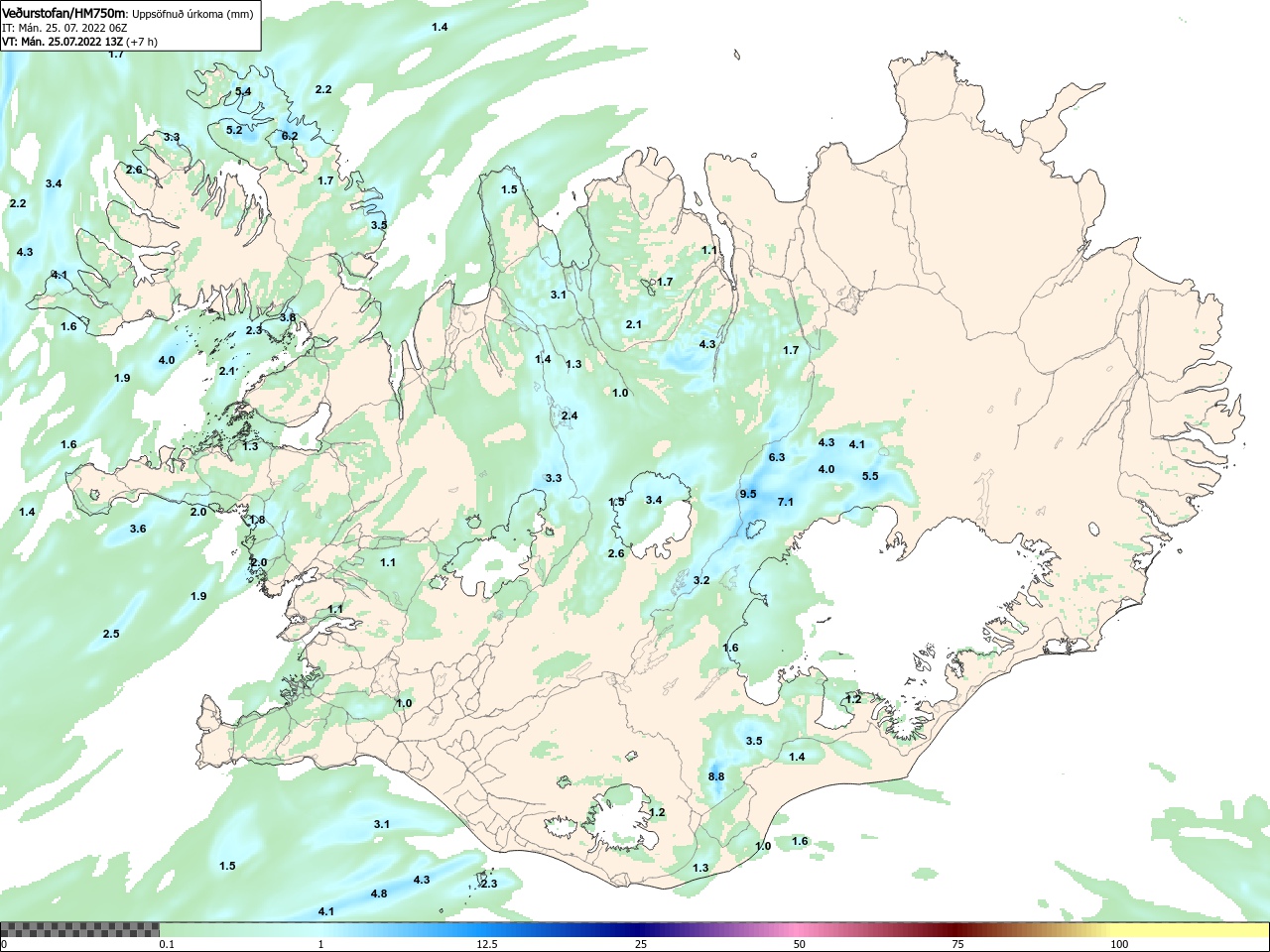Click the 1.8 precipitation value
The height and width of the screenshot is (952, 1270).
pos(257,520)
